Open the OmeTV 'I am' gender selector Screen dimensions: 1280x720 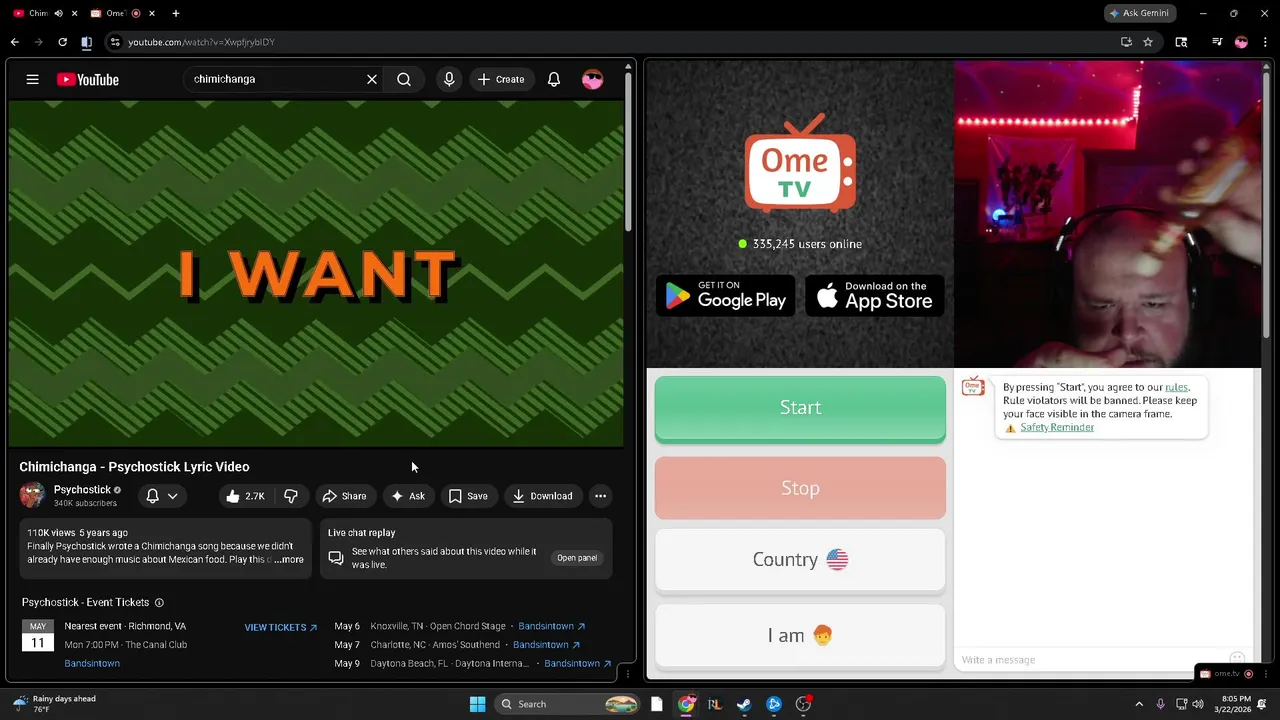tap(800, 635)
